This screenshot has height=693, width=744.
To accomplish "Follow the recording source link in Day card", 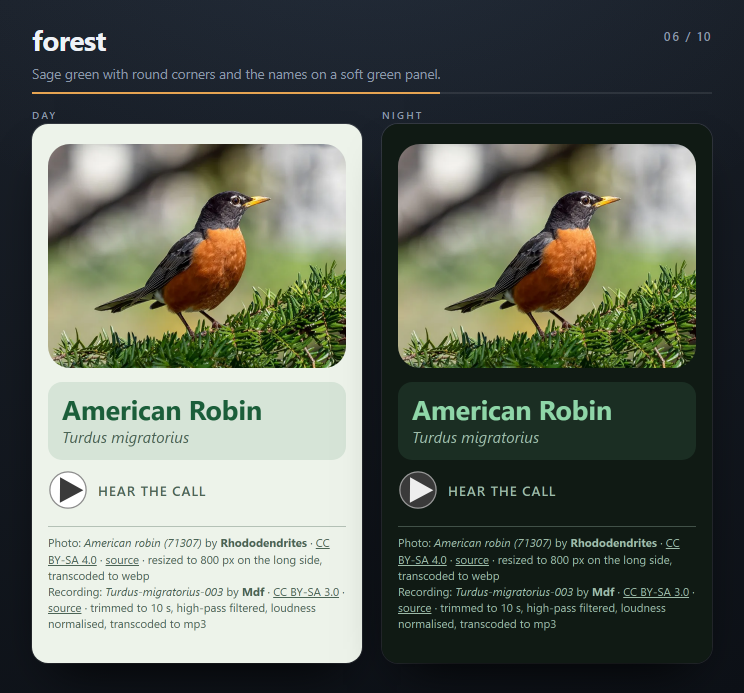I will click(x=65, y=608).
